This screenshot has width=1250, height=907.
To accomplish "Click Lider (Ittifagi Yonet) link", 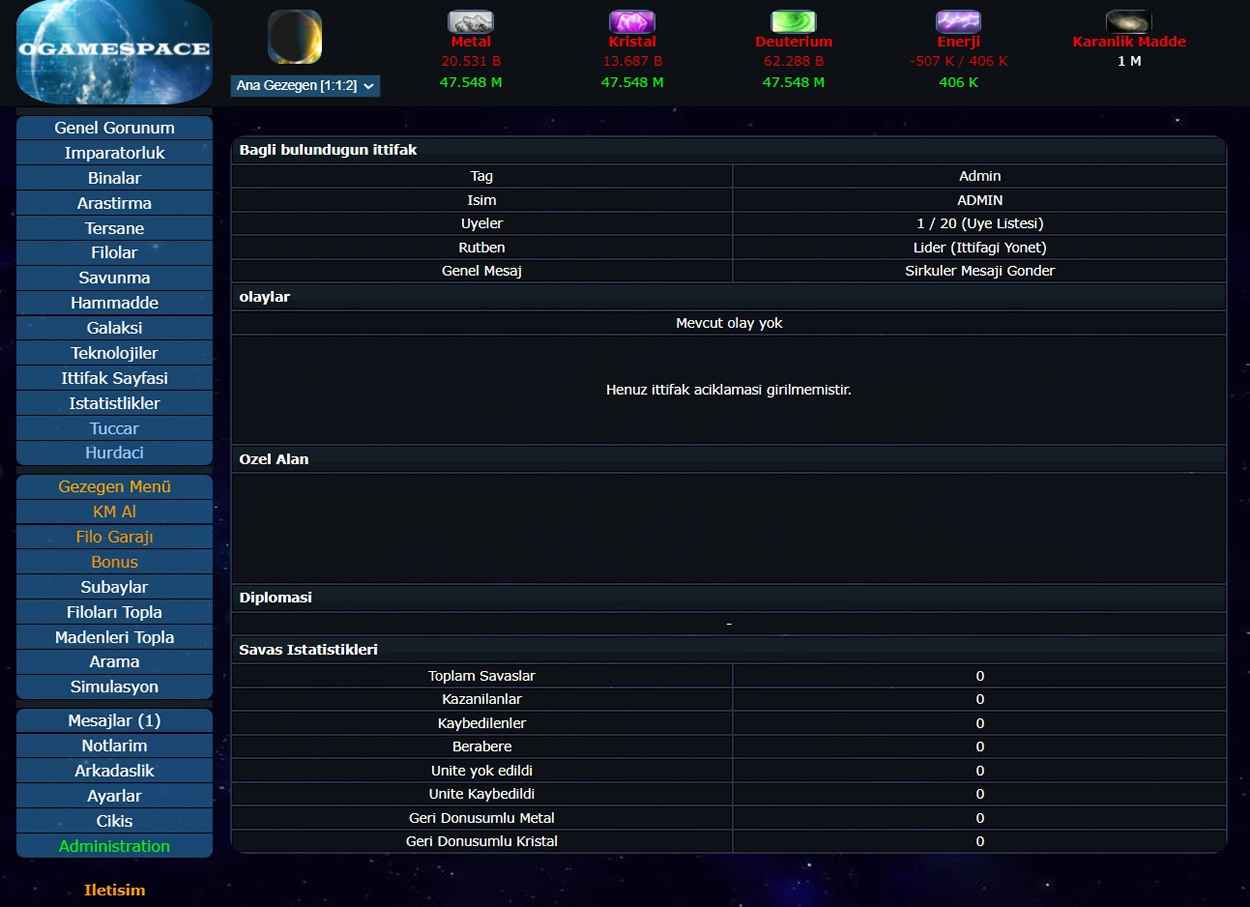I will click(x=979, y=247).
